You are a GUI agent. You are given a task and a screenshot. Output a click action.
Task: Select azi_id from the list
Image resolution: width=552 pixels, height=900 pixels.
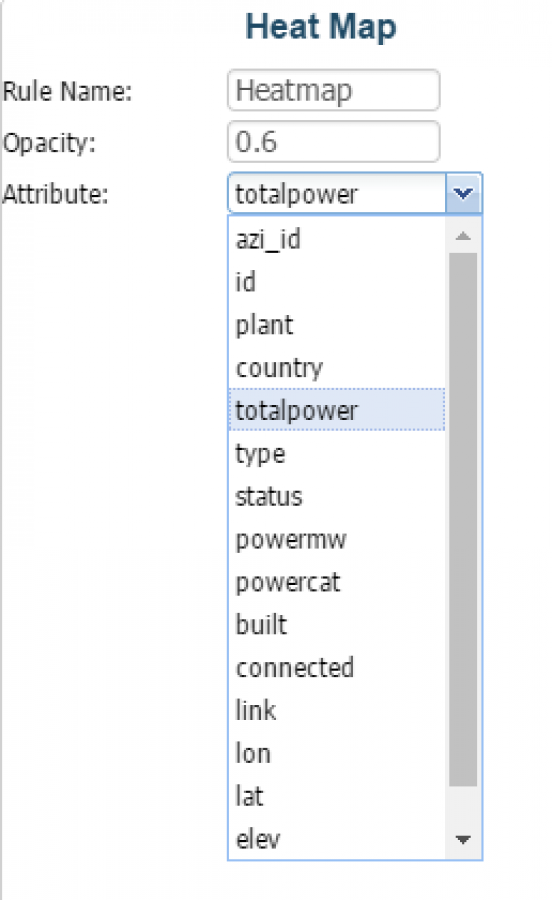click(x=337, y=239)
